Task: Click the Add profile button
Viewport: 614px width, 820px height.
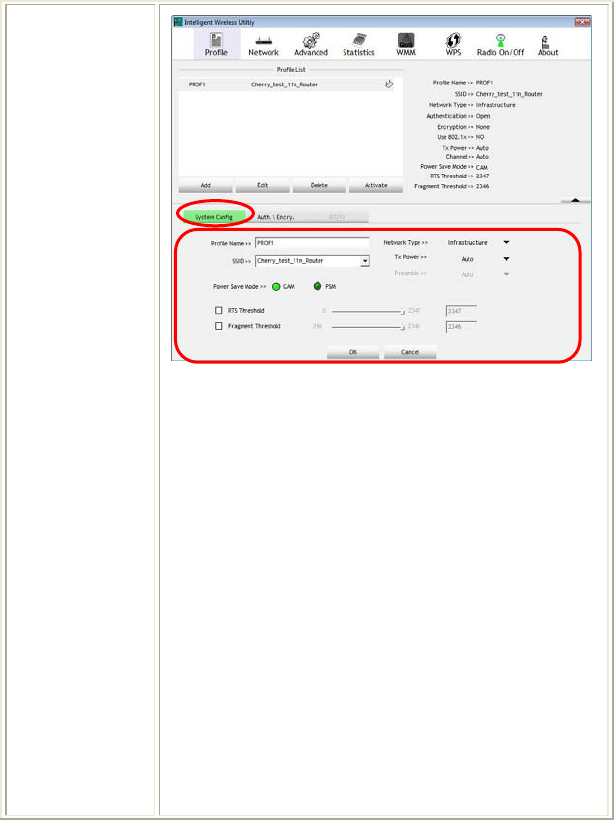Action: [x=206, y=185]
